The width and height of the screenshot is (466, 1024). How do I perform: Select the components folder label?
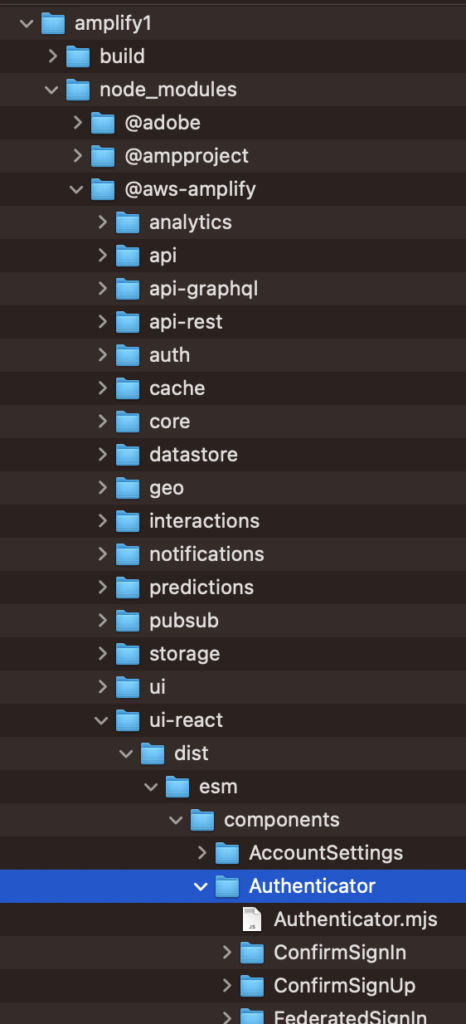282,820
